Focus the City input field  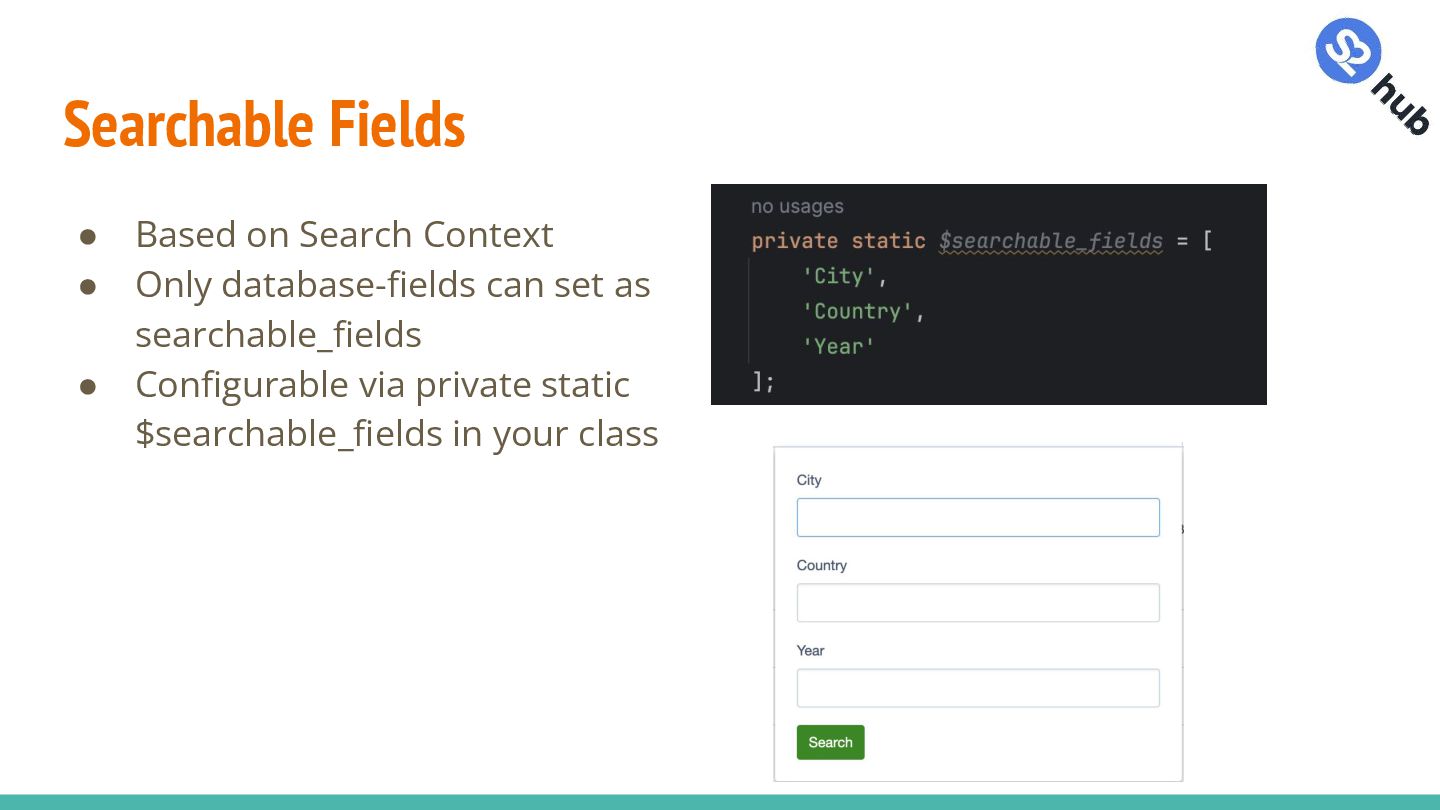(978, 517)
